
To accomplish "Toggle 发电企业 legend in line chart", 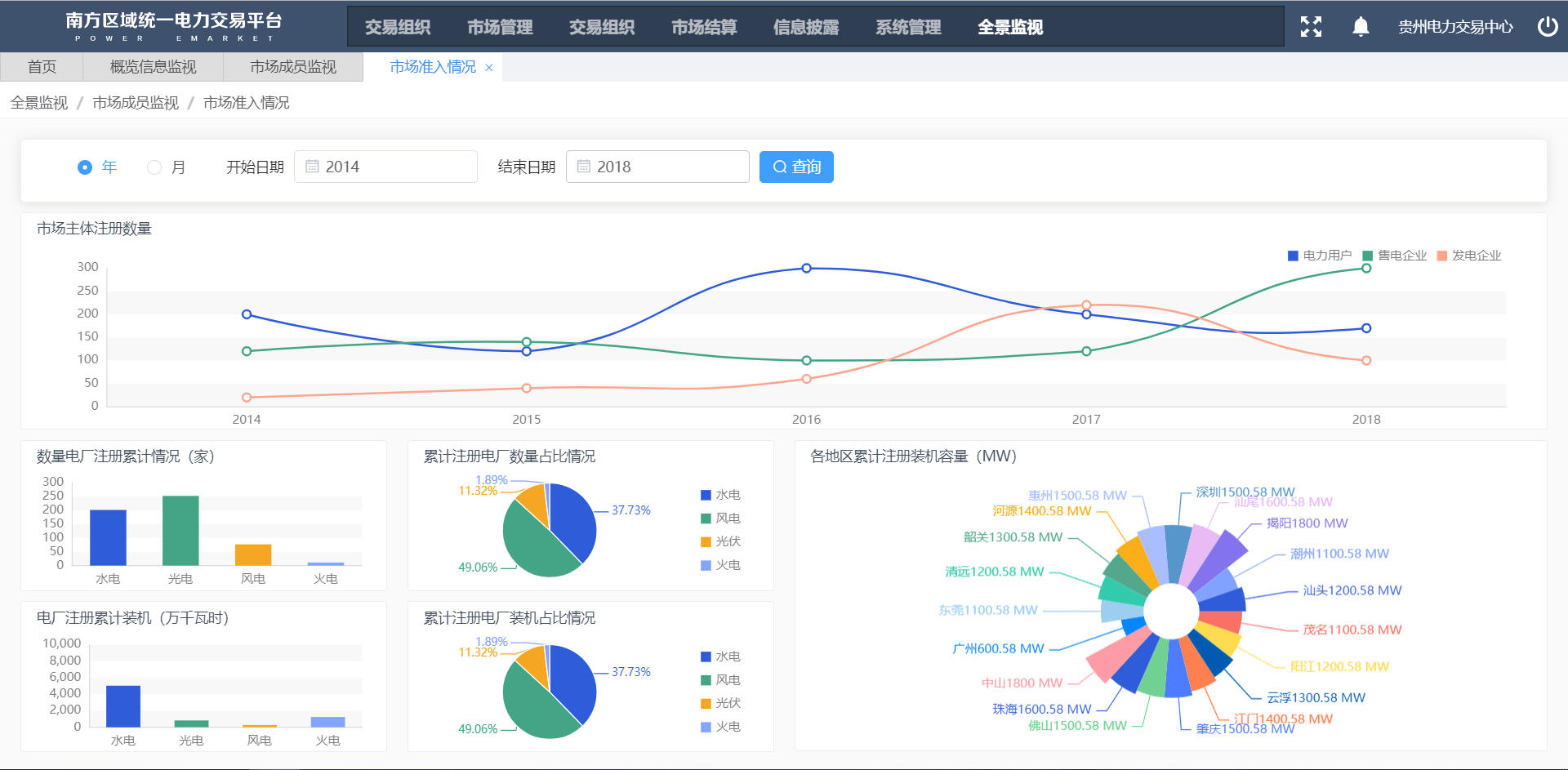I will (x=1469, y=256).
